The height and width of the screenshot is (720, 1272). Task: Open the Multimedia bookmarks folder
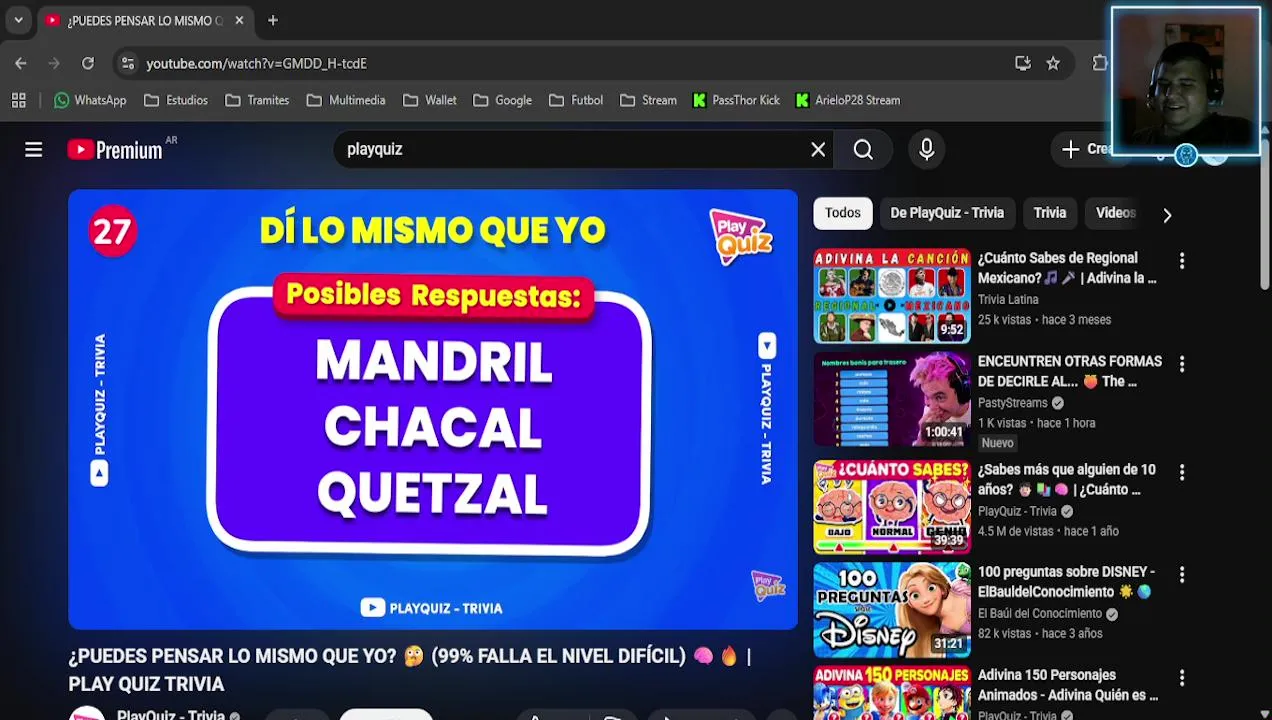346,100
